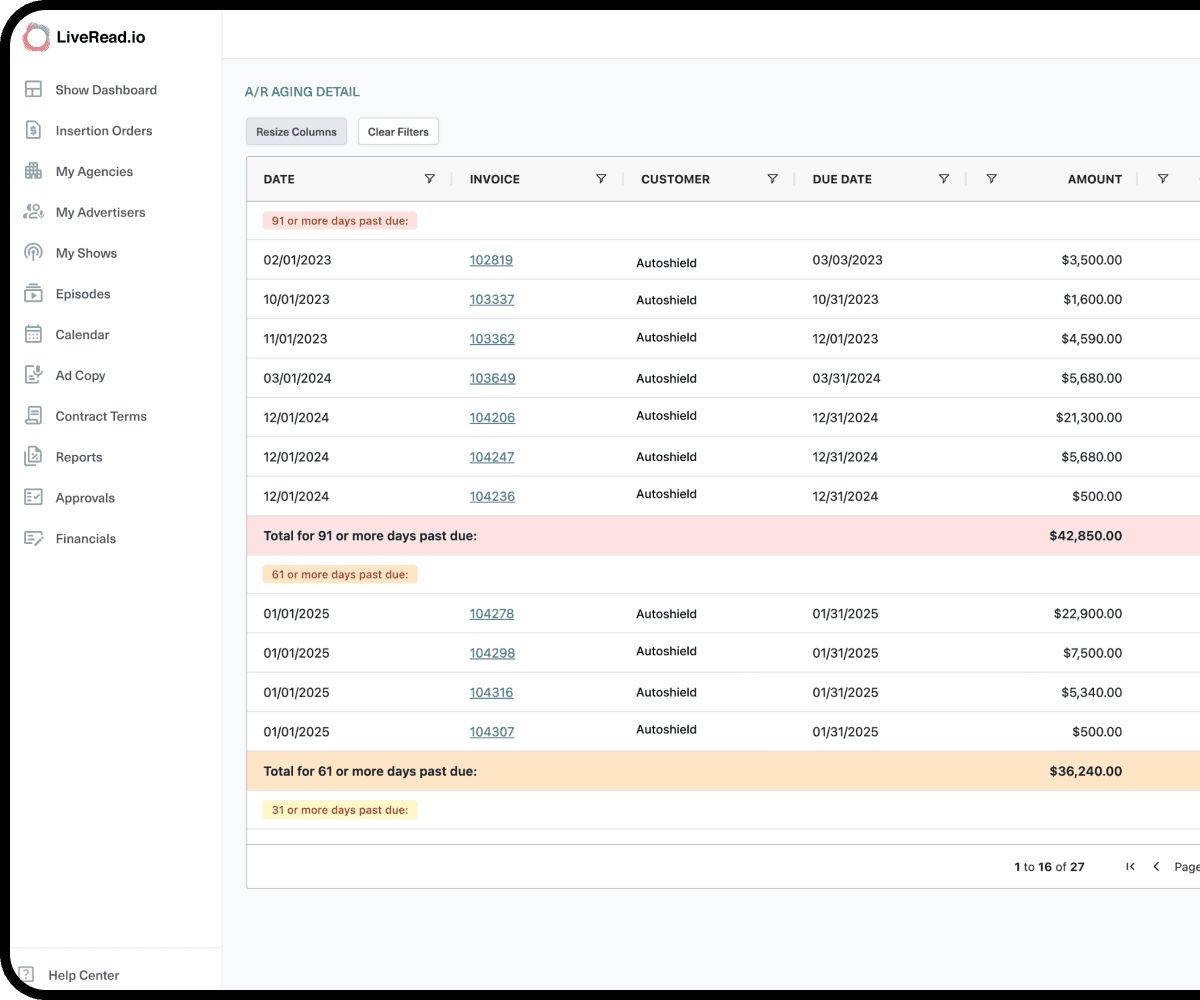Open invoice 104278 link
The height and width of the screenshot is (1000, 1200).
(492, 614)
